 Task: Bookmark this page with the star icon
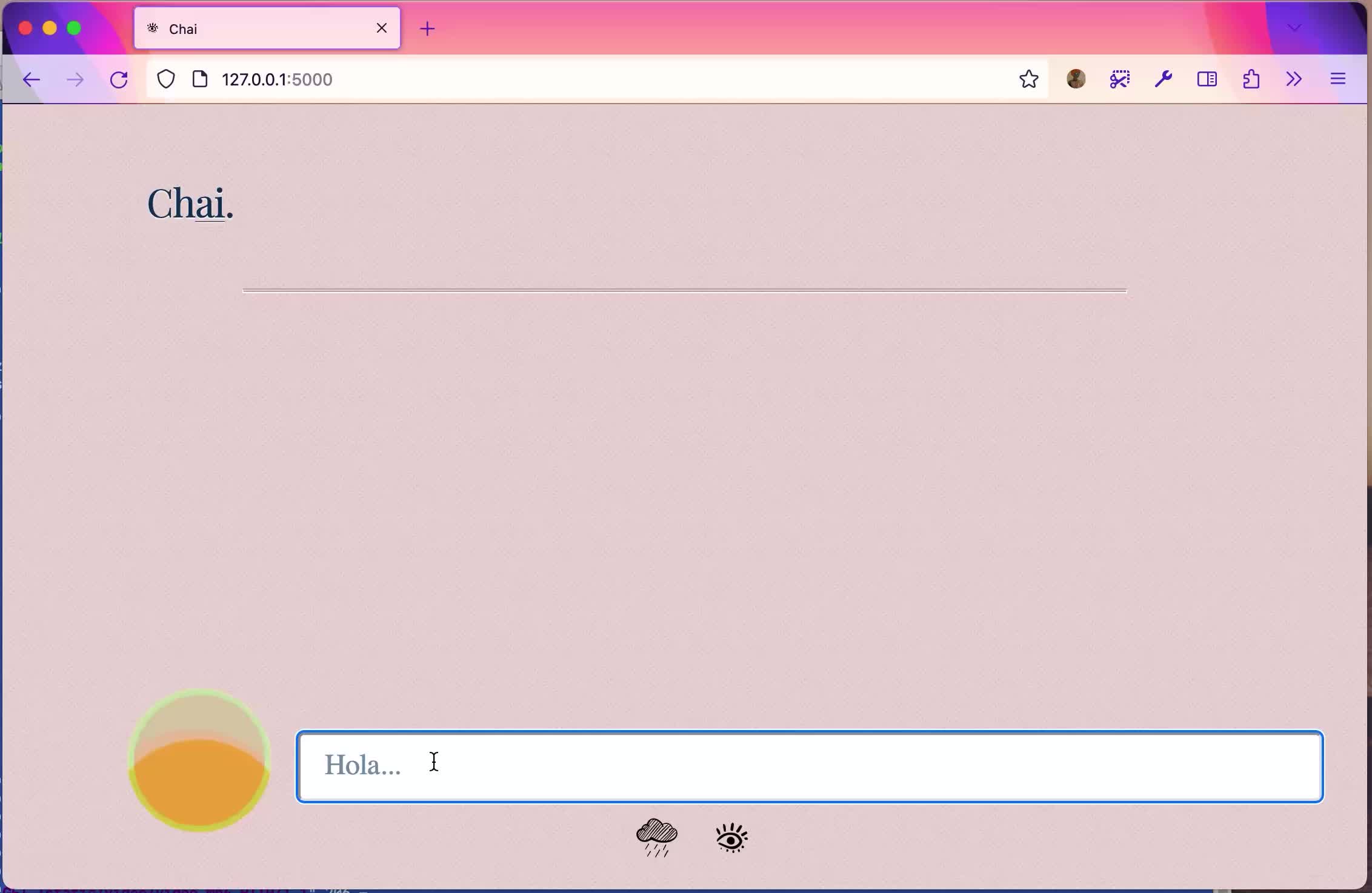point(1028,79)
